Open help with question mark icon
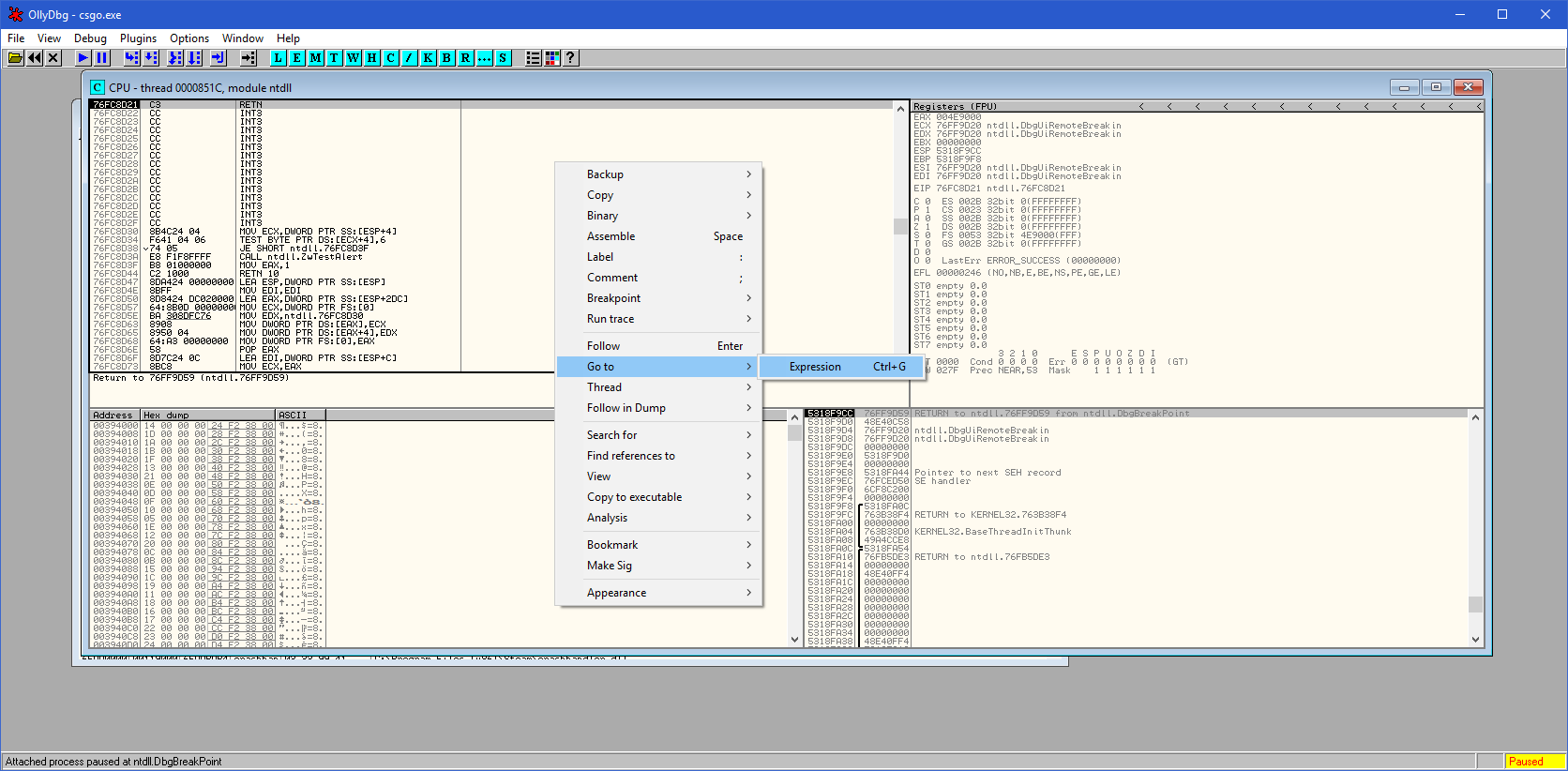The image size is (1568, 771). pos(570,58)
